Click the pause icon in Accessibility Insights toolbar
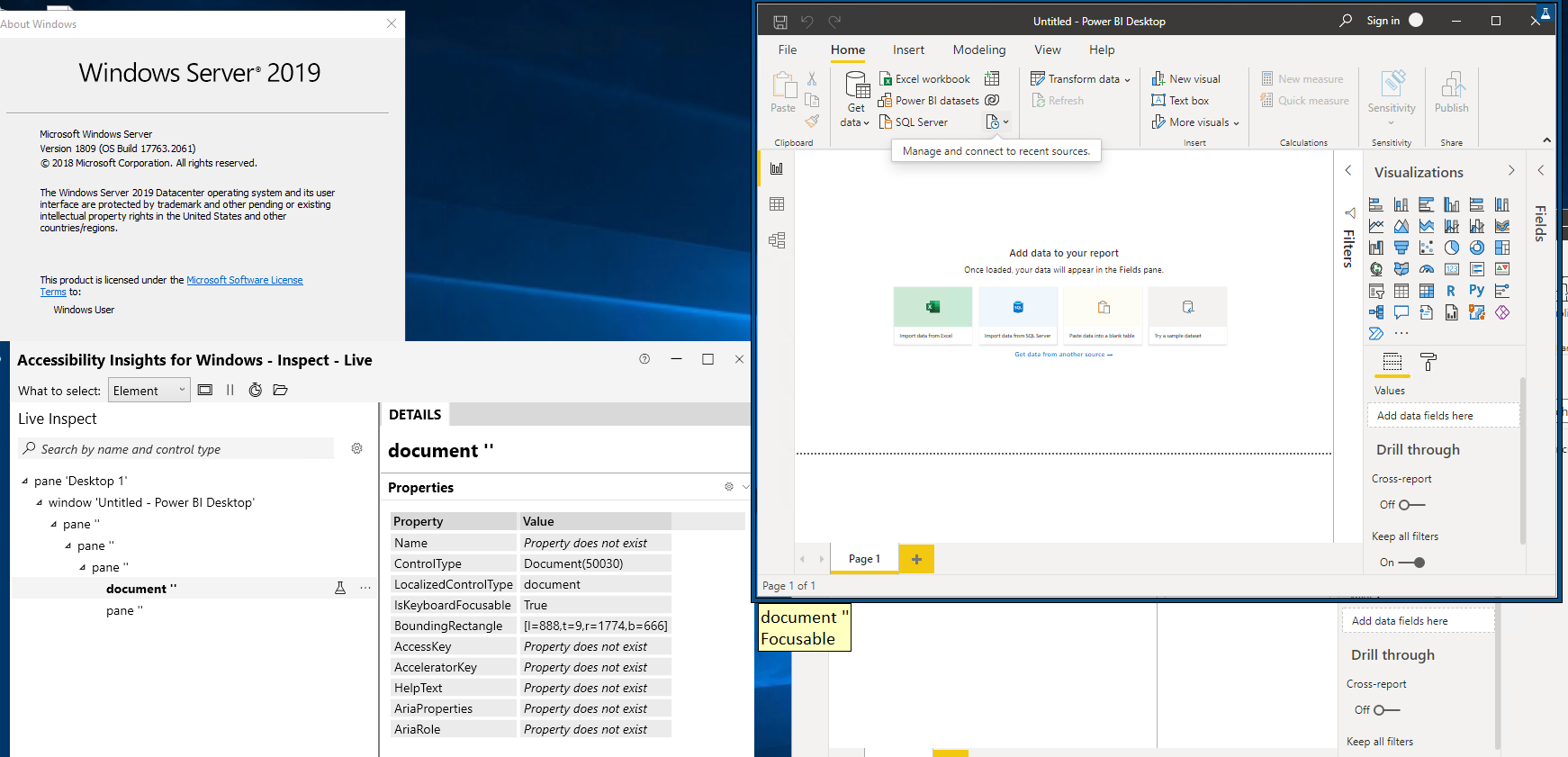Image resolution: width=1568 pixels, height=757 pixels. [x=230, y=390]
